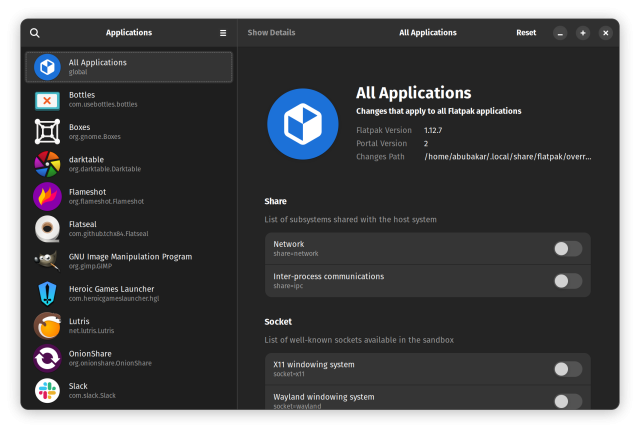Click the Portal Version value 2

point(426,144)
